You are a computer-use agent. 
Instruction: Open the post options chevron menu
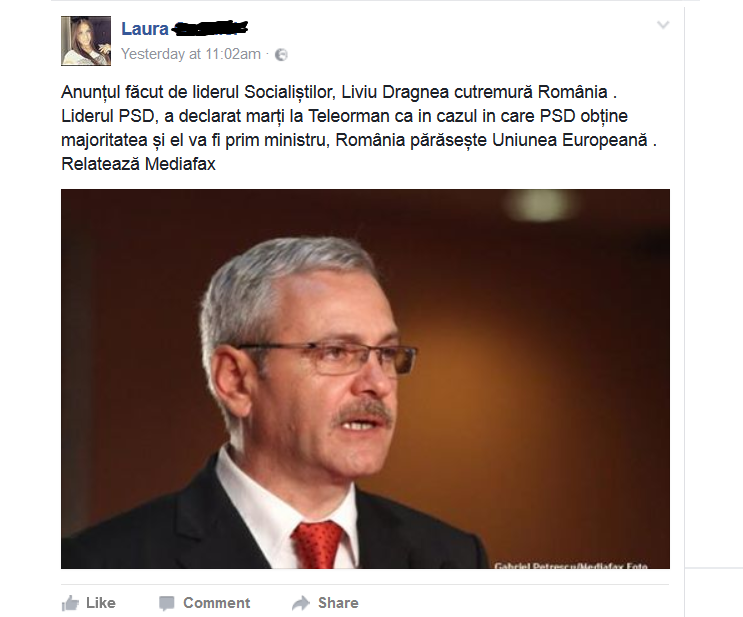tap(663, 25)
